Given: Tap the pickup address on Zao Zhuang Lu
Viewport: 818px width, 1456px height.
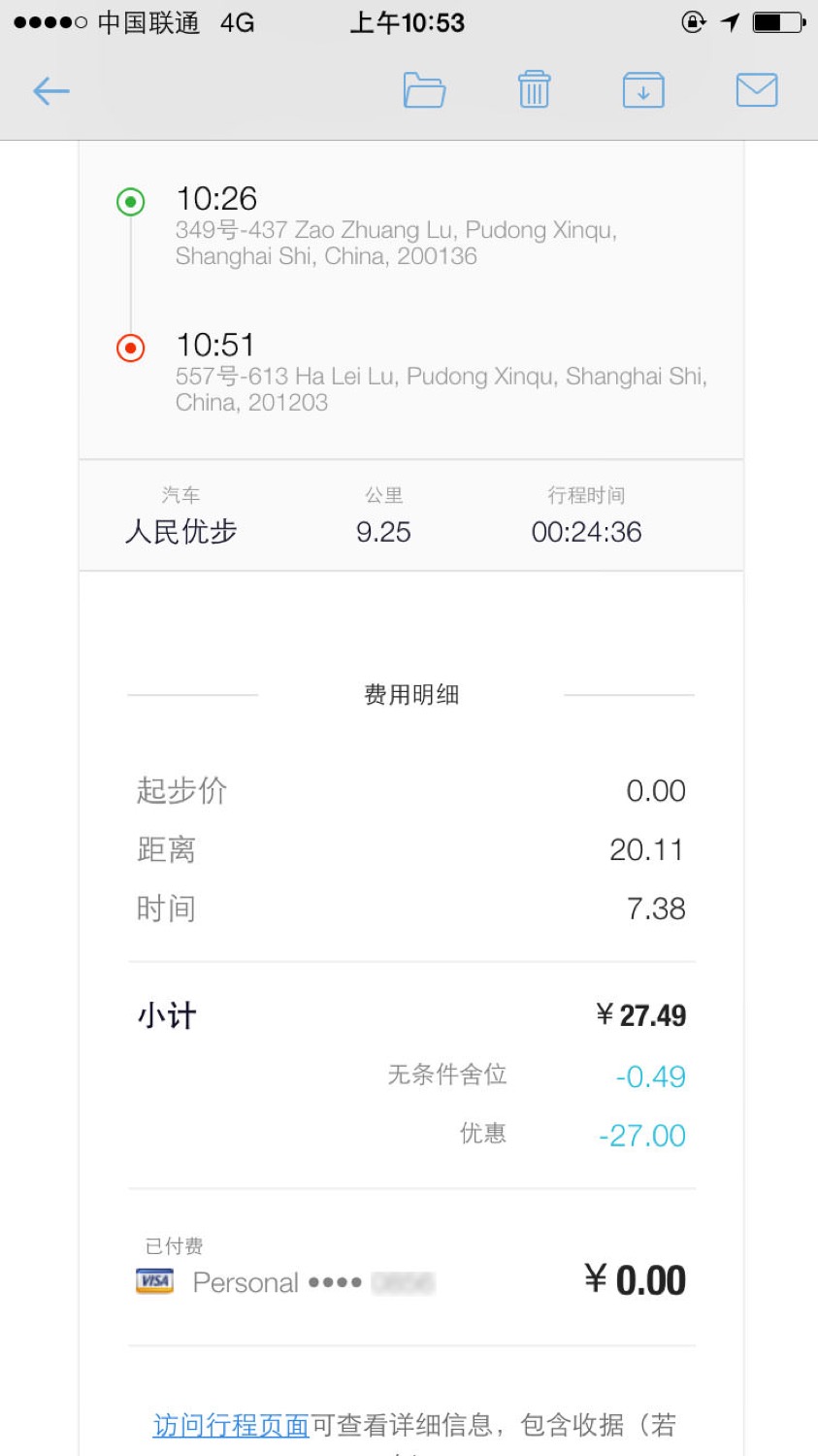Looking at the screenshot, I should 396,243.
